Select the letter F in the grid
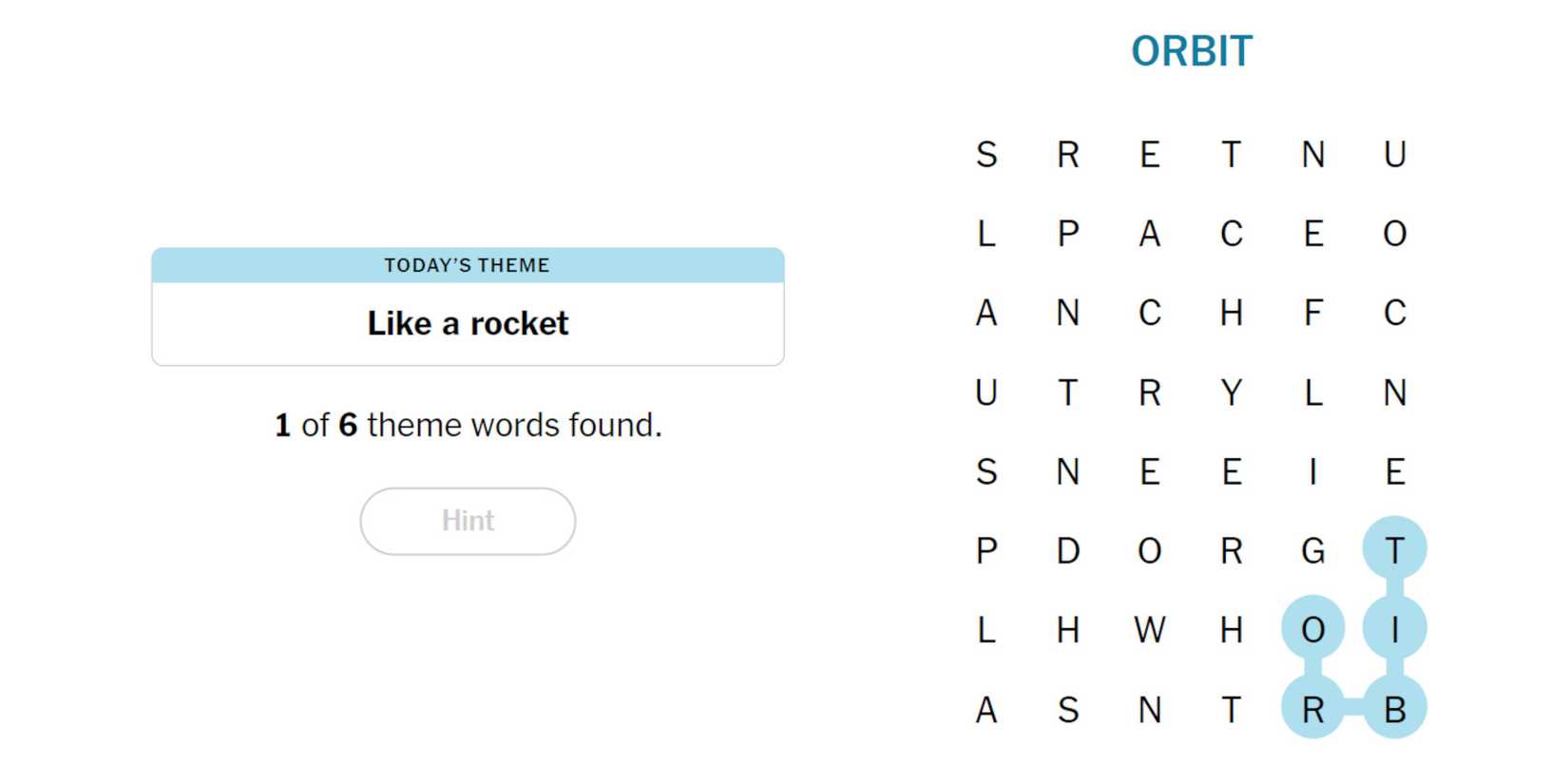This screenshot has height=784, width=1568. click(1313, 313)
